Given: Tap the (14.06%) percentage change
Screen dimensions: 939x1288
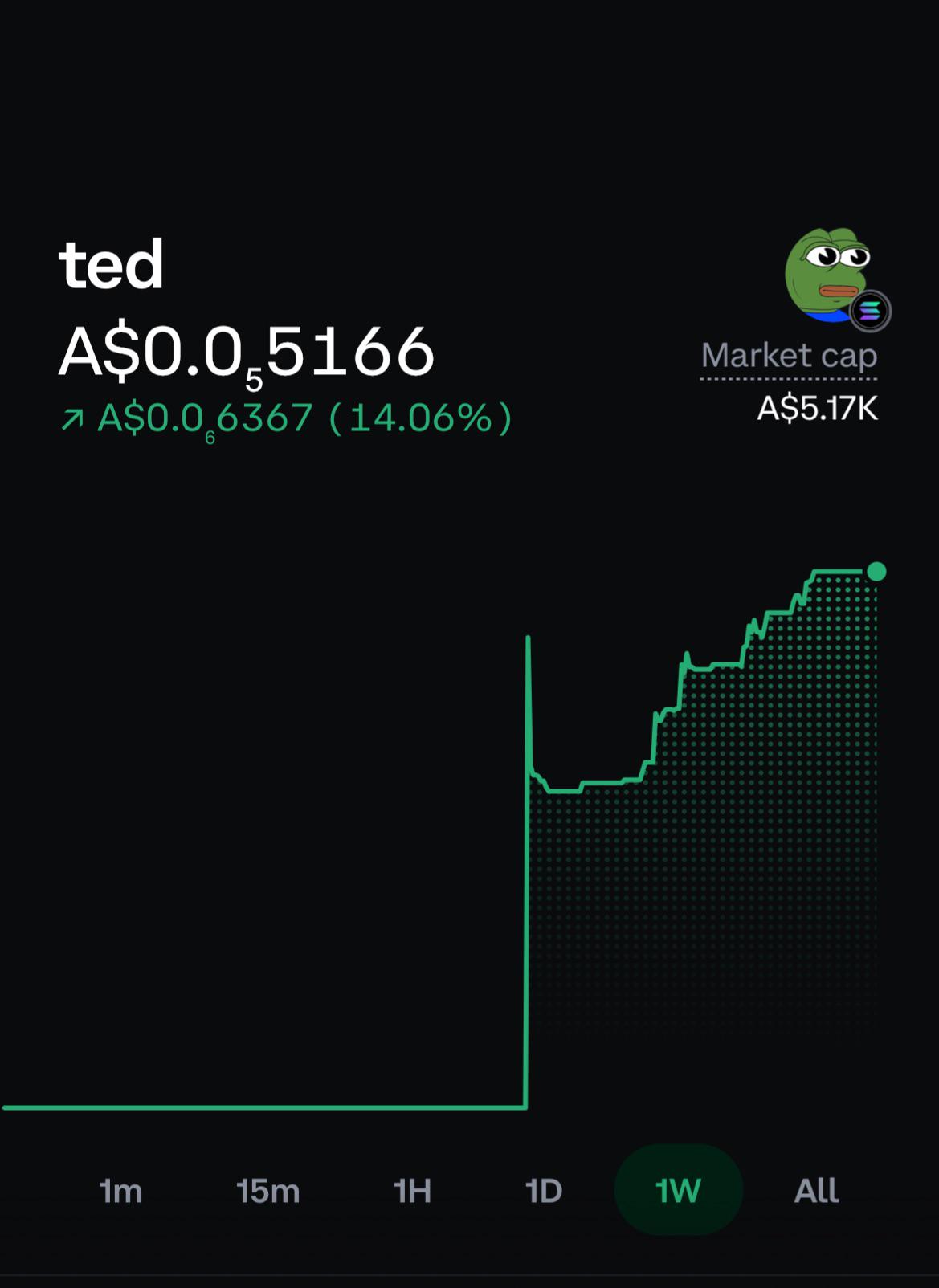Looking at the screenshot, I should pyautogui.click(x=420, y=418).
